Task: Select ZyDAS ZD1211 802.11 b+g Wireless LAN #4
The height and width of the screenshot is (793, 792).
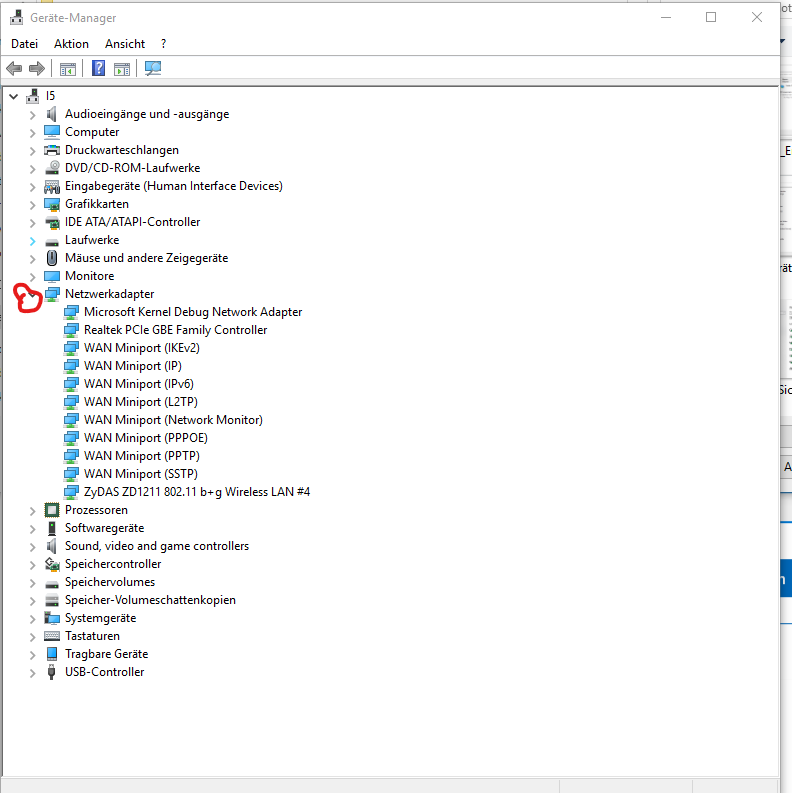Action: tap(197, 492)
